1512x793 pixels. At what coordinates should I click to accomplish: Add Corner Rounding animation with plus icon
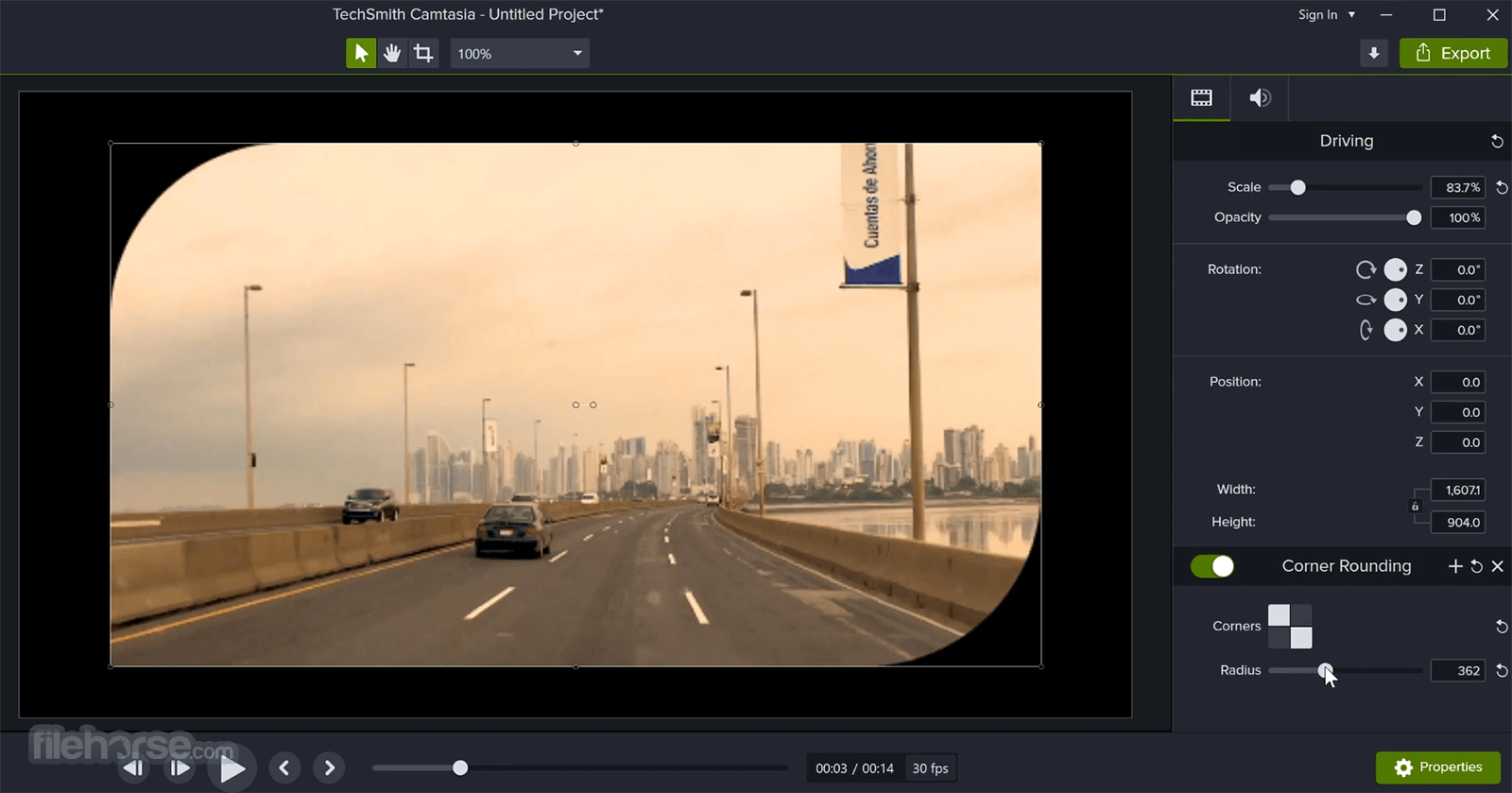(x=1455, y=566)
